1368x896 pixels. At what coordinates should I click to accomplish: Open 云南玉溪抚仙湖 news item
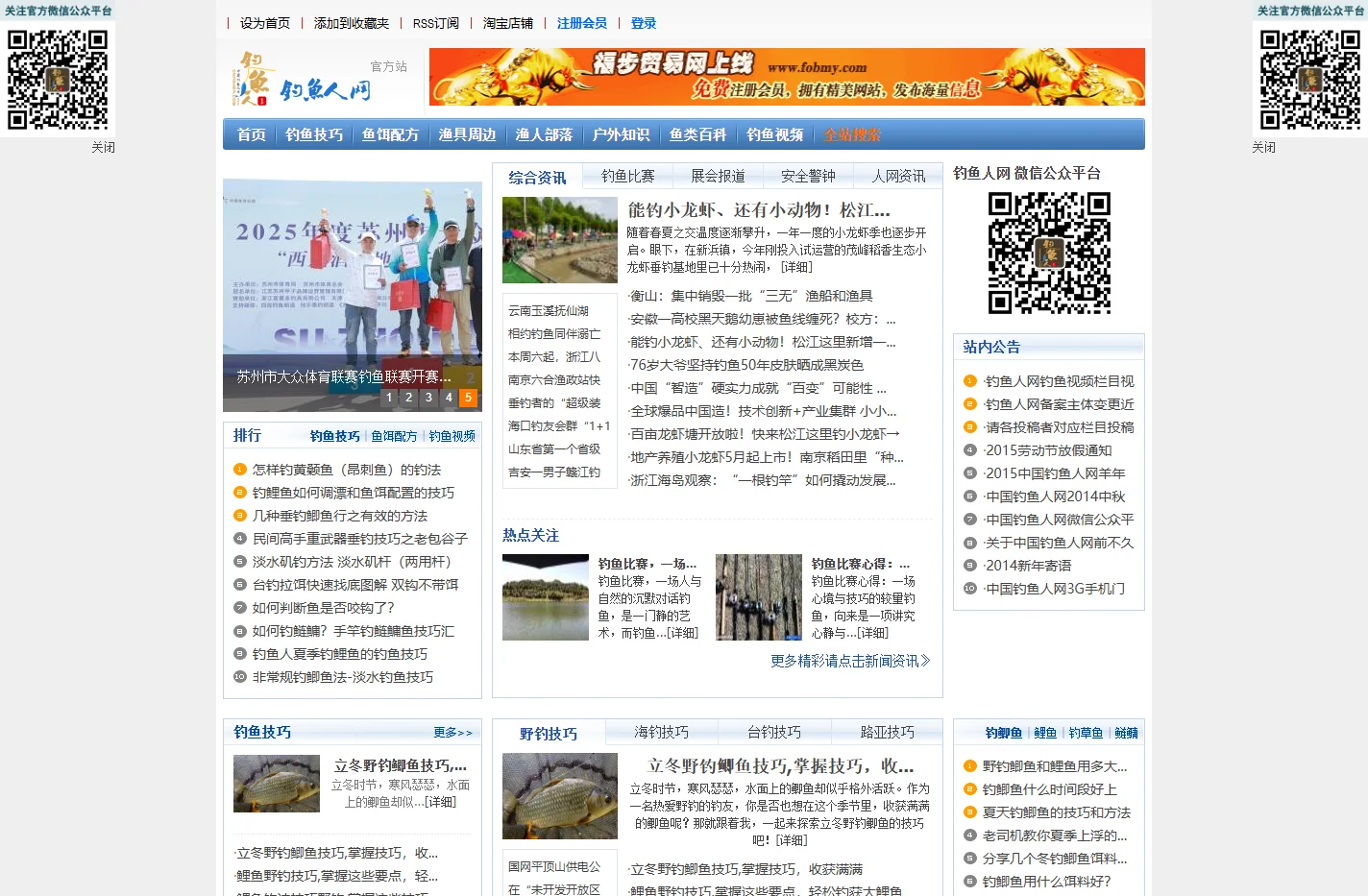(549, 311)
